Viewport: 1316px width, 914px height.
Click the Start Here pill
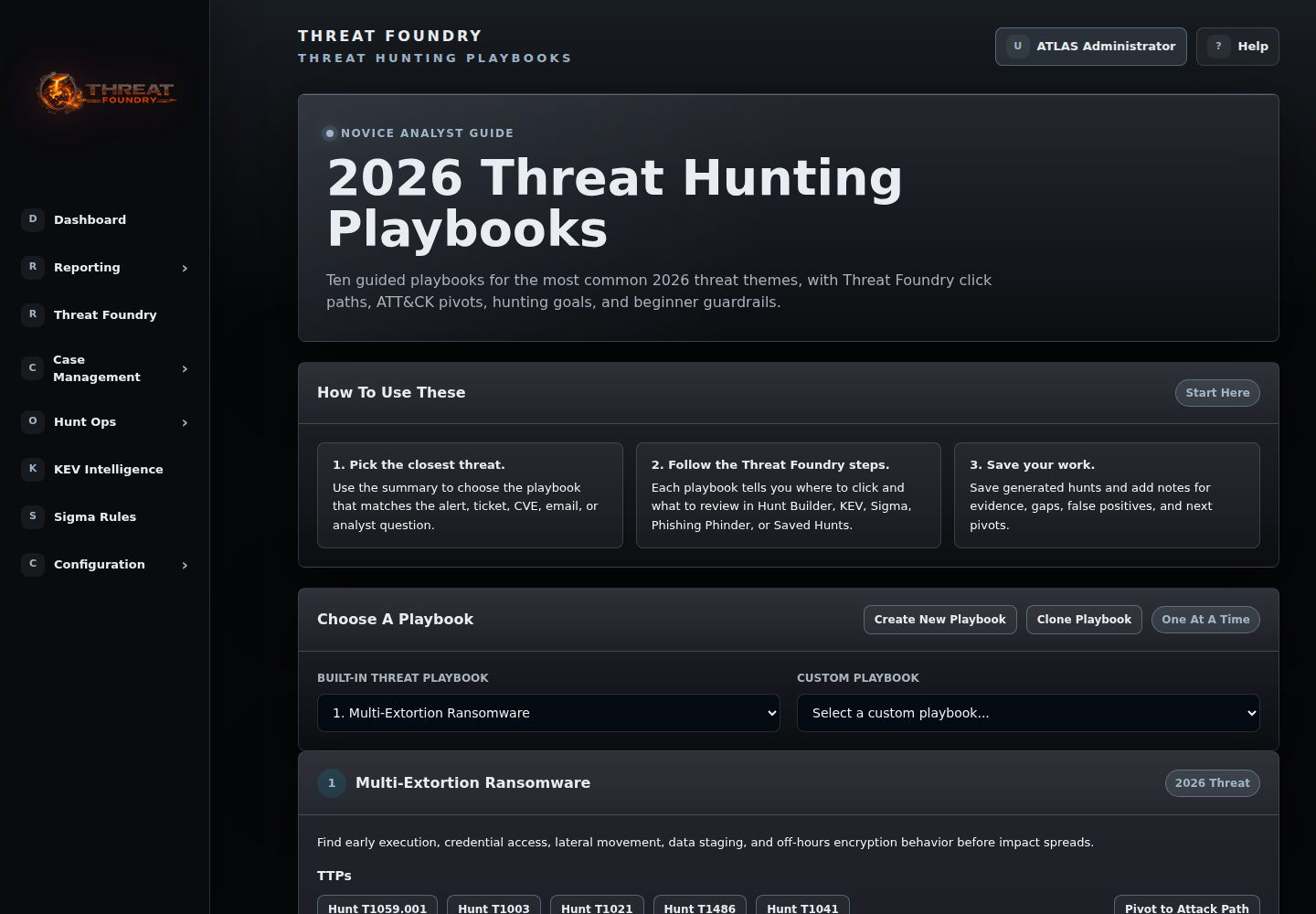[1217, 393]
